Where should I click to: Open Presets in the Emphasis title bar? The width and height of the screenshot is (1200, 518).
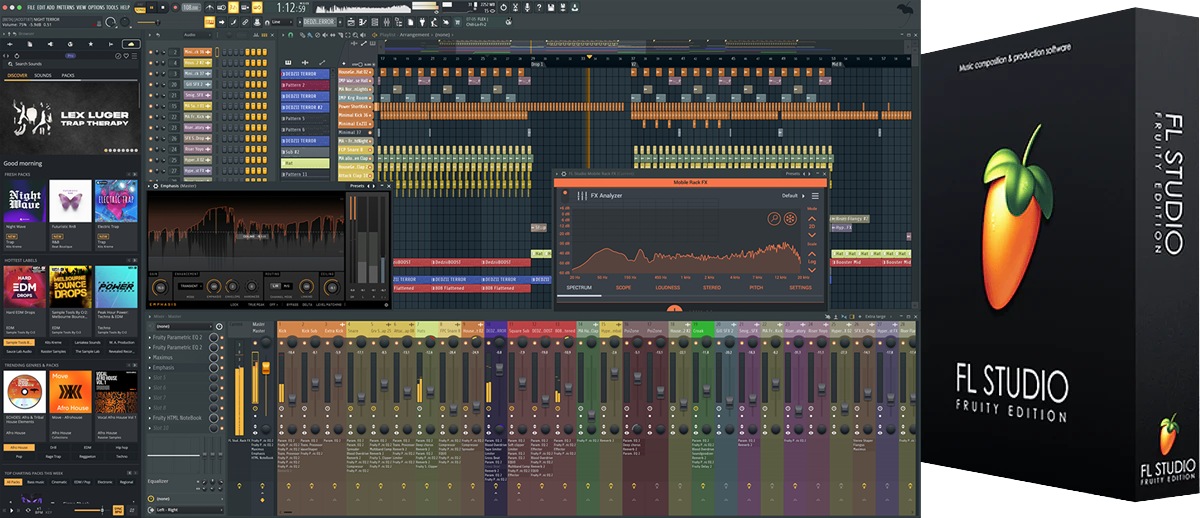coord(357,186)
